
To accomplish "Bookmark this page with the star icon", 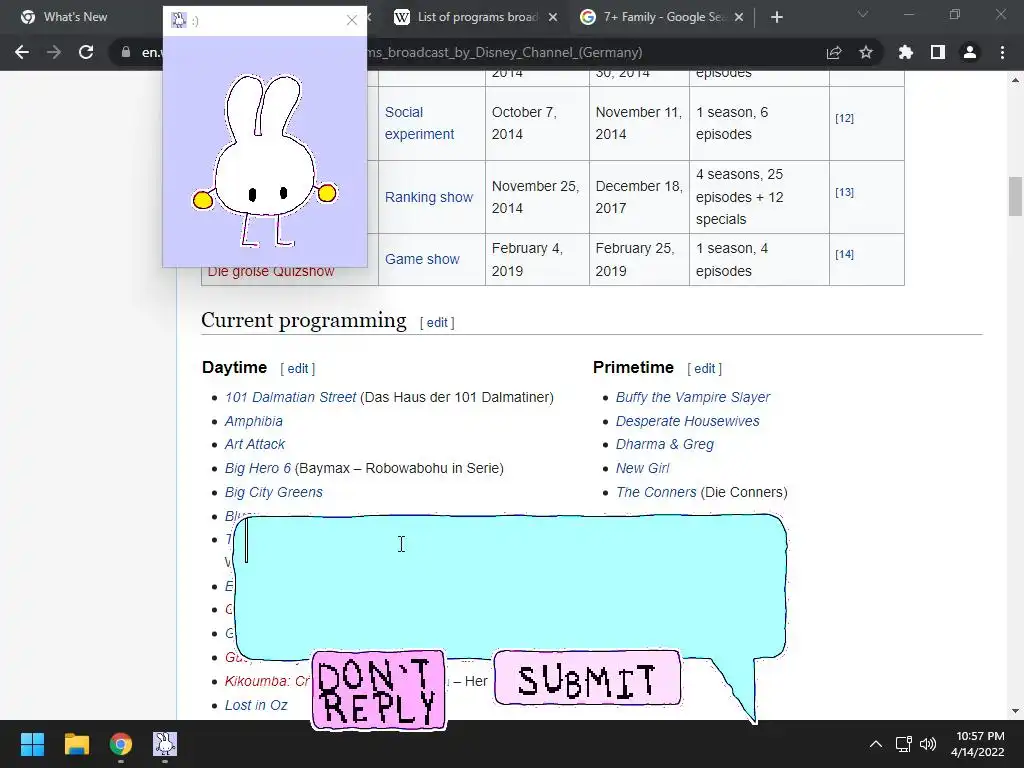I will pos(866,52).
